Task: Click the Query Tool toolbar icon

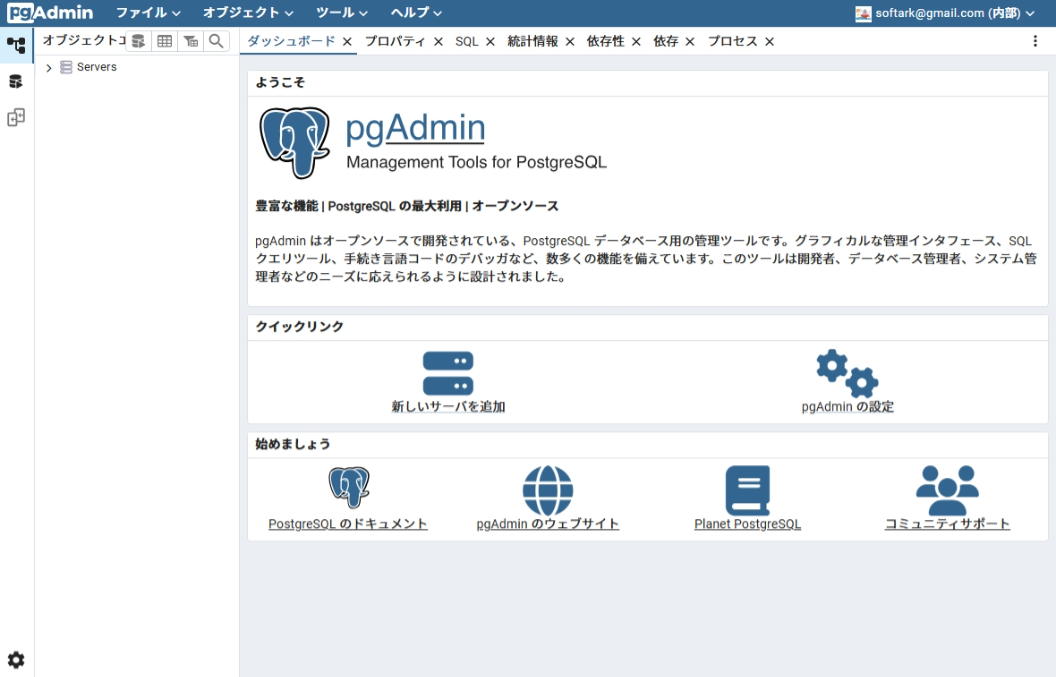Action: click(138, 41)
